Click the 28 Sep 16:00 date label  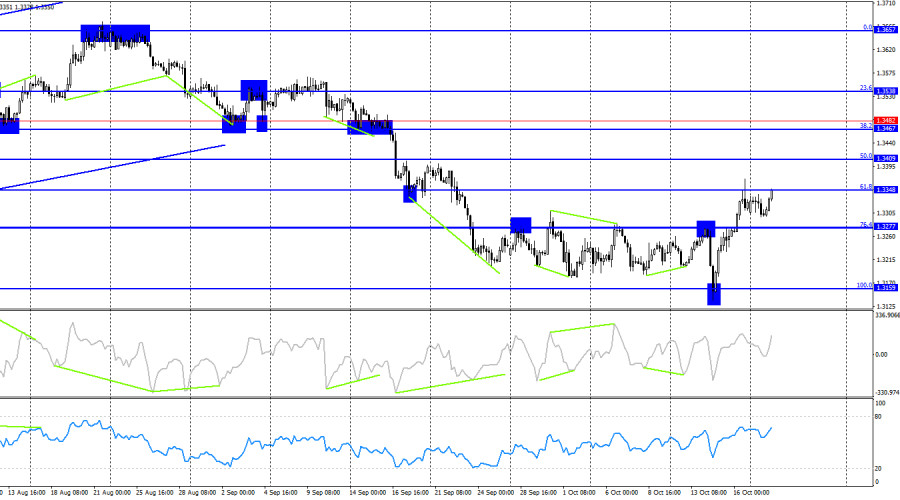coord(538,493)
